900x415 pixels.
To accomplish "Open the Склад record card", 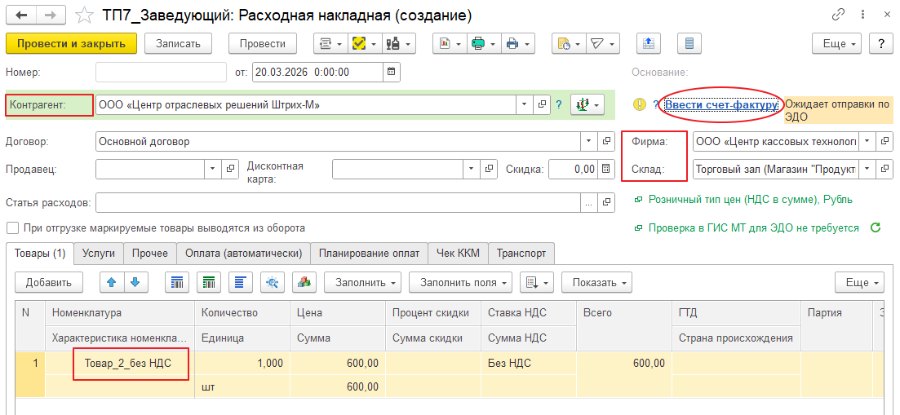I will [x=885, y=169].
